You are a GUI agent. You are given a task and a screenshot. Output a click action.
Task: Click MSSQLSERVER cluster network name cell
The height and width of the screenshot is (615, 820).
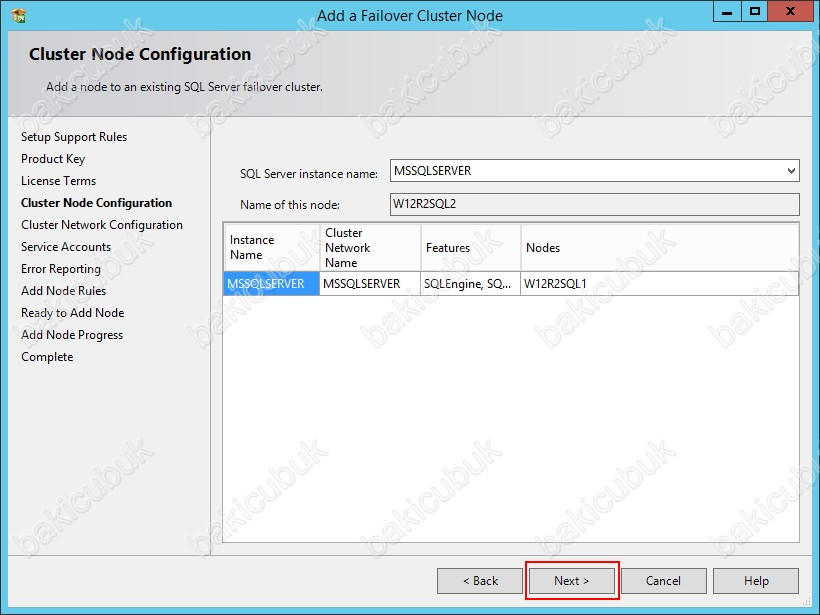pos(370,283)
